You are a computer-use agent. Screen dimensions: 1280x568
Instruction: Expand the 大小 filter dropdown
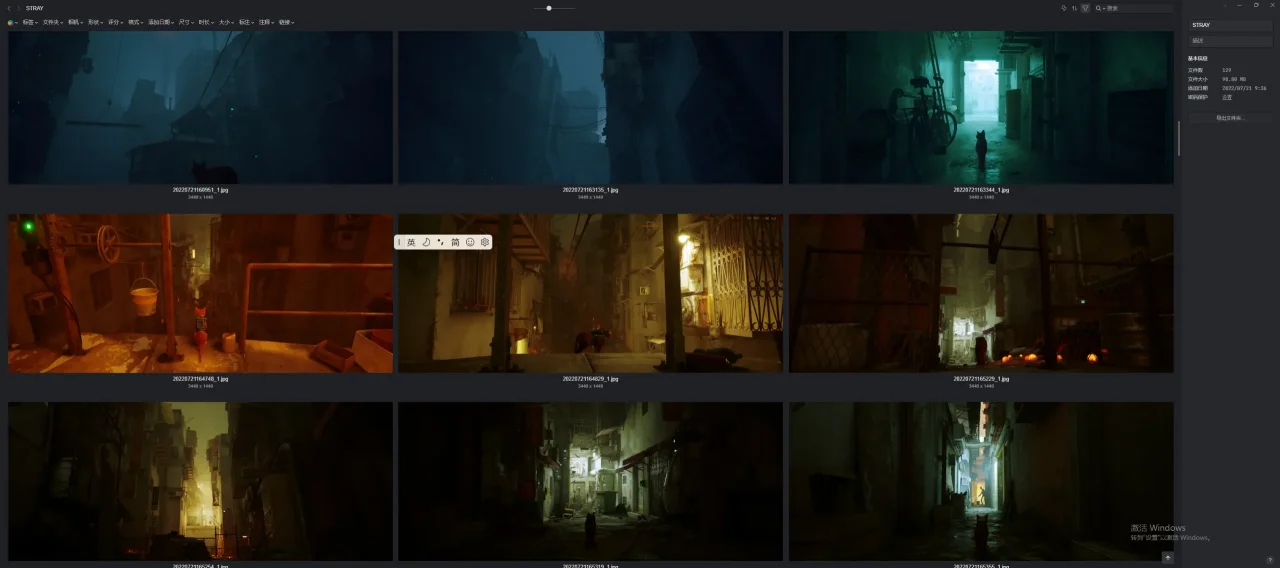point(227,22)
